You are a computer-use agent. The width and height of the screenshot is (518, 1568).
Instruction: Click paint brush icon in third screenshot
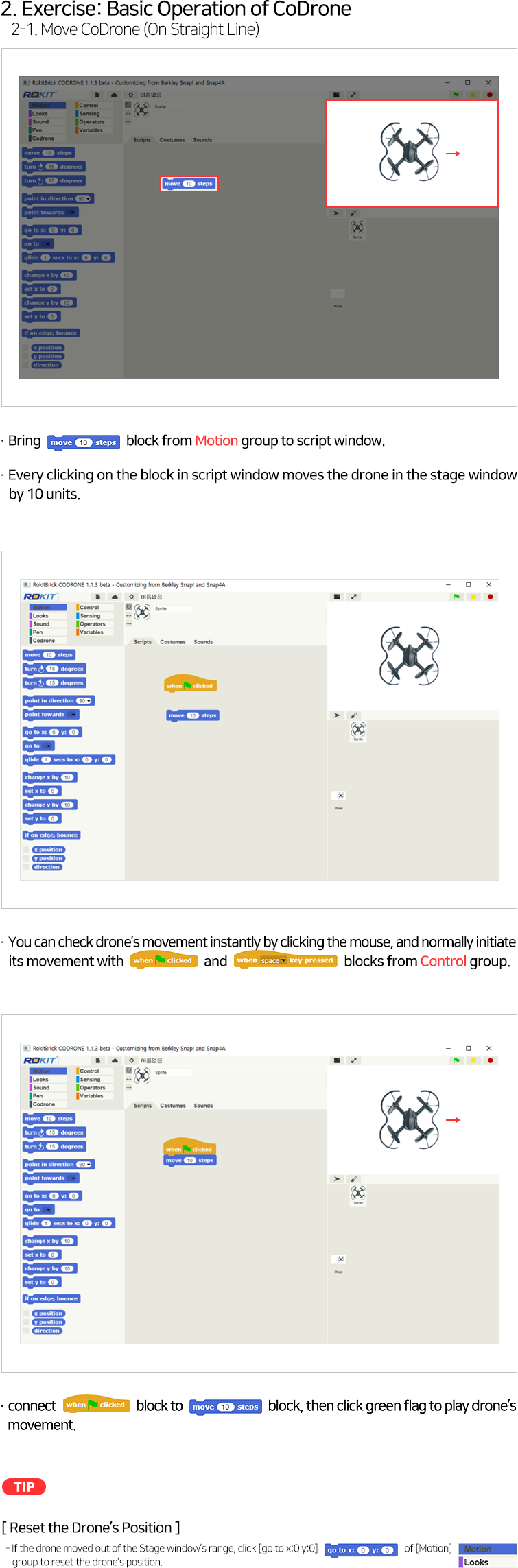(x=354, y=1178)
